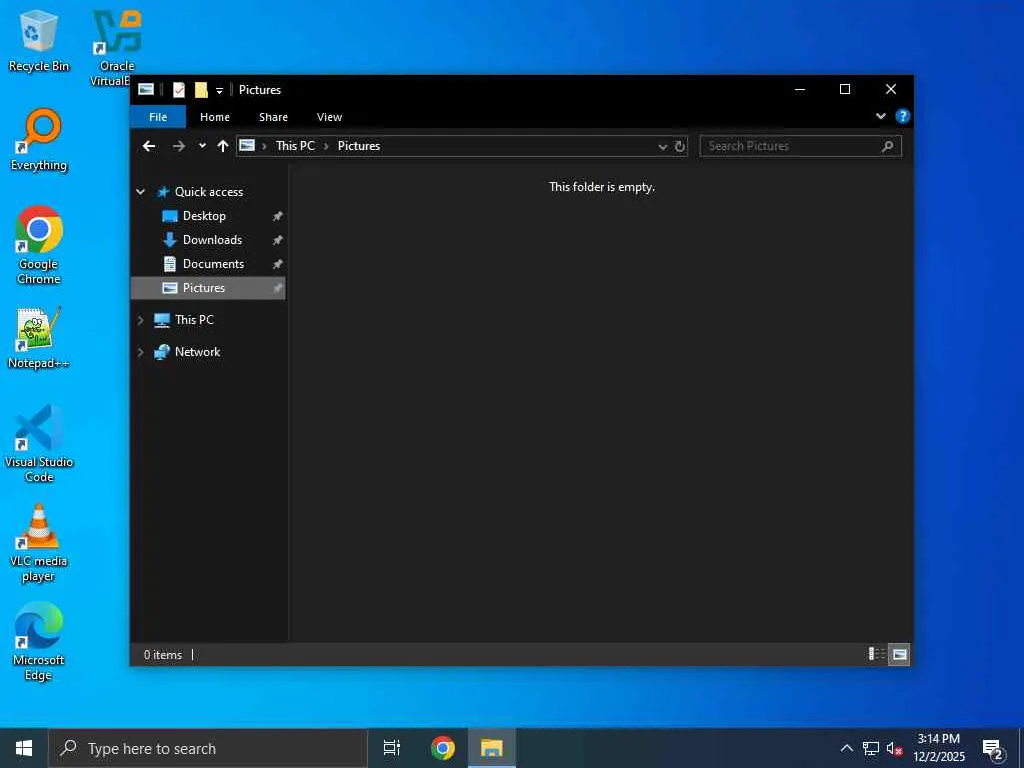Open the Recycle Bin desktop icon
The height and width of the screenshot is (768, 1024).
pyautogui.click(x=39, y=40)
